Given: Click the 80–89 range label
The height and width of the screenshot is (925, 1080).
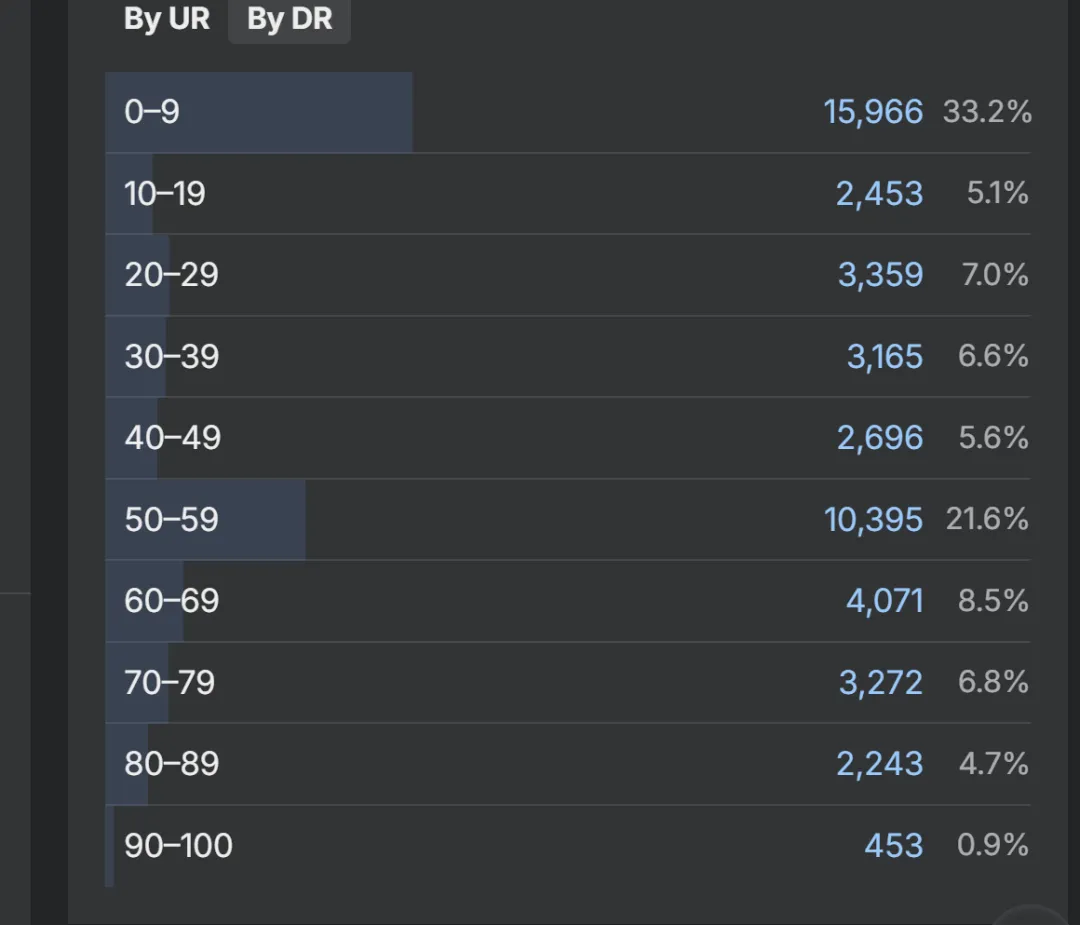Looking at the screenshot, I should coord(171,764).
